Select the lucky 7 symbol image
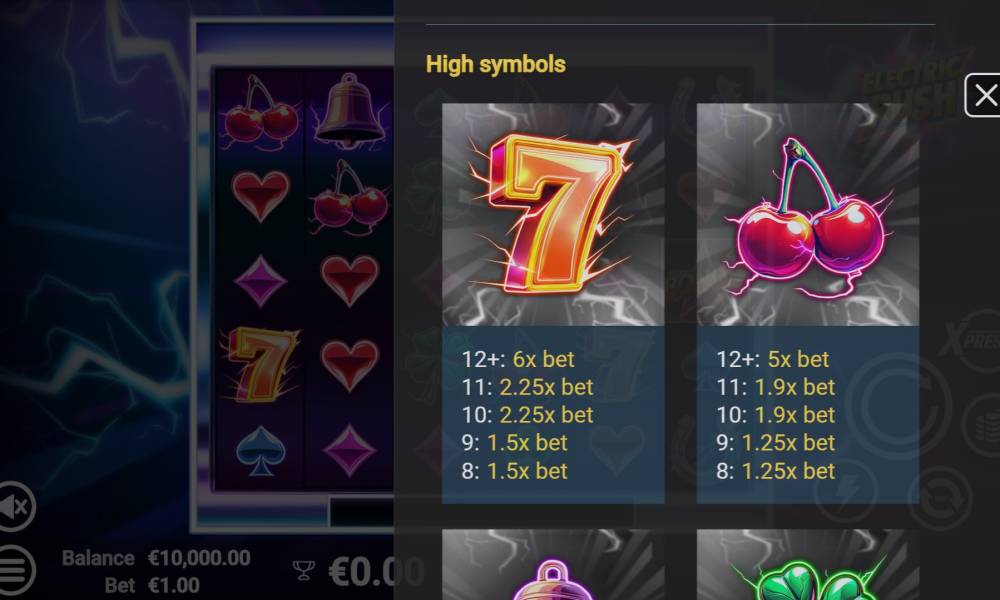 click(553, 214)
